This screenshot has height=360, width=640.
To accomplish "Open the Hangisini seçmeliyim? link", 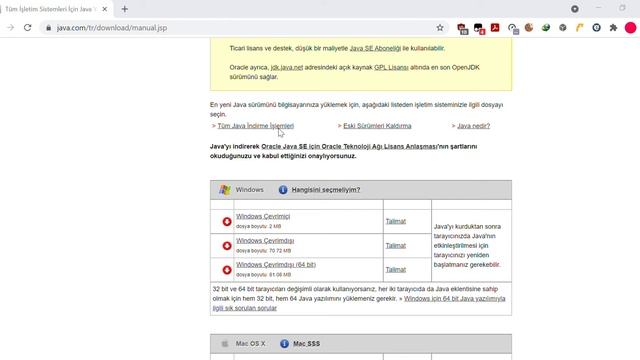I will point(326,190).
